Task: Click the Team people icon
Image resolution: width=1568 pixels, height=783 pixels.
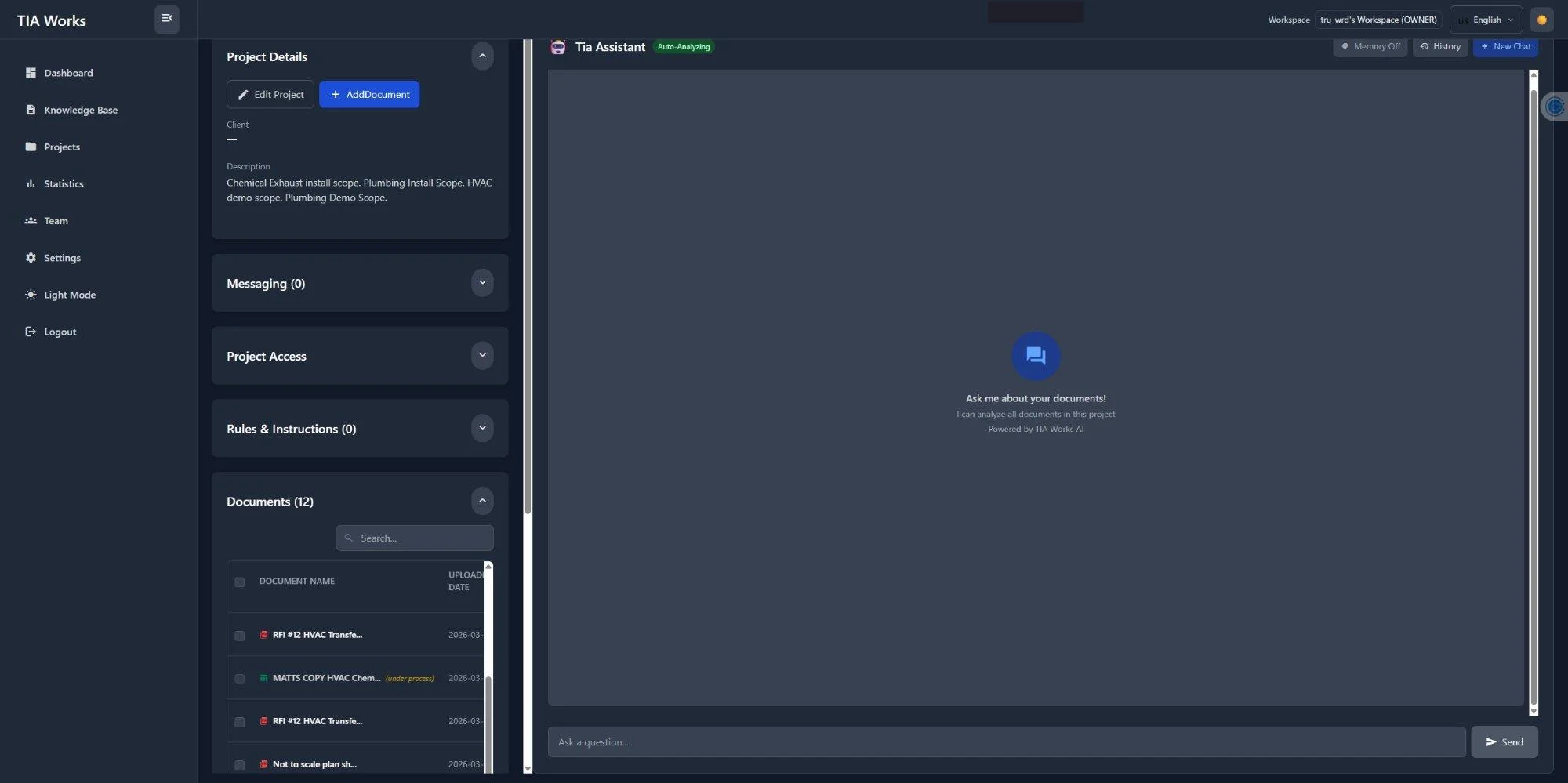Action: point(31,221)
